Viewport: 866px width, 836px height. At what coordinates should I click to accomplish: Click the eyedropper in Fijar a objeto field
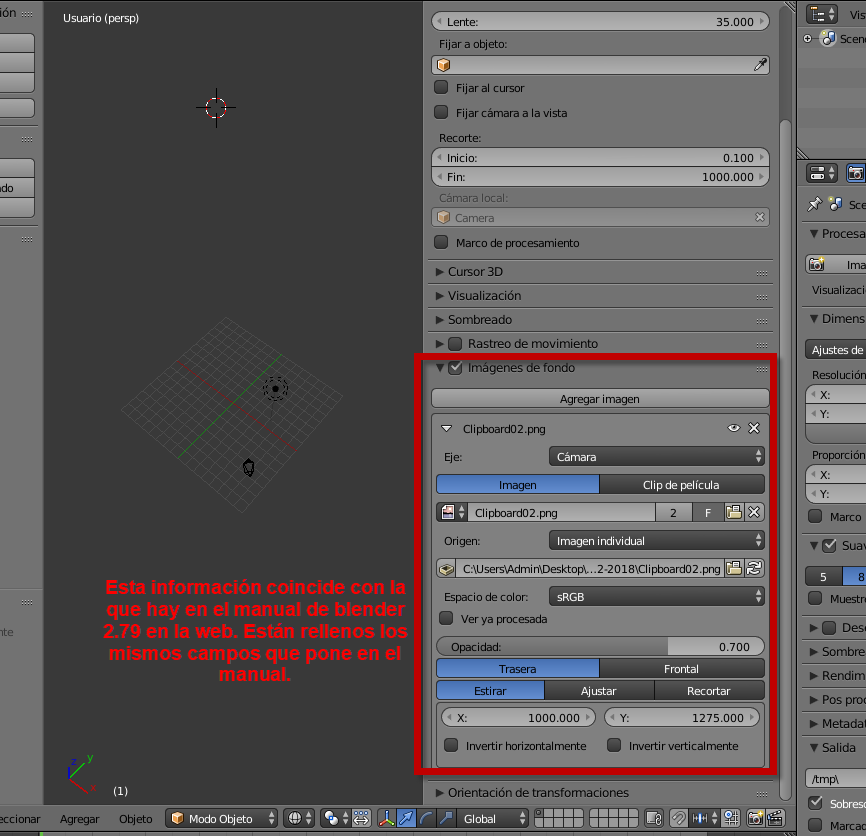click(760, 65)
